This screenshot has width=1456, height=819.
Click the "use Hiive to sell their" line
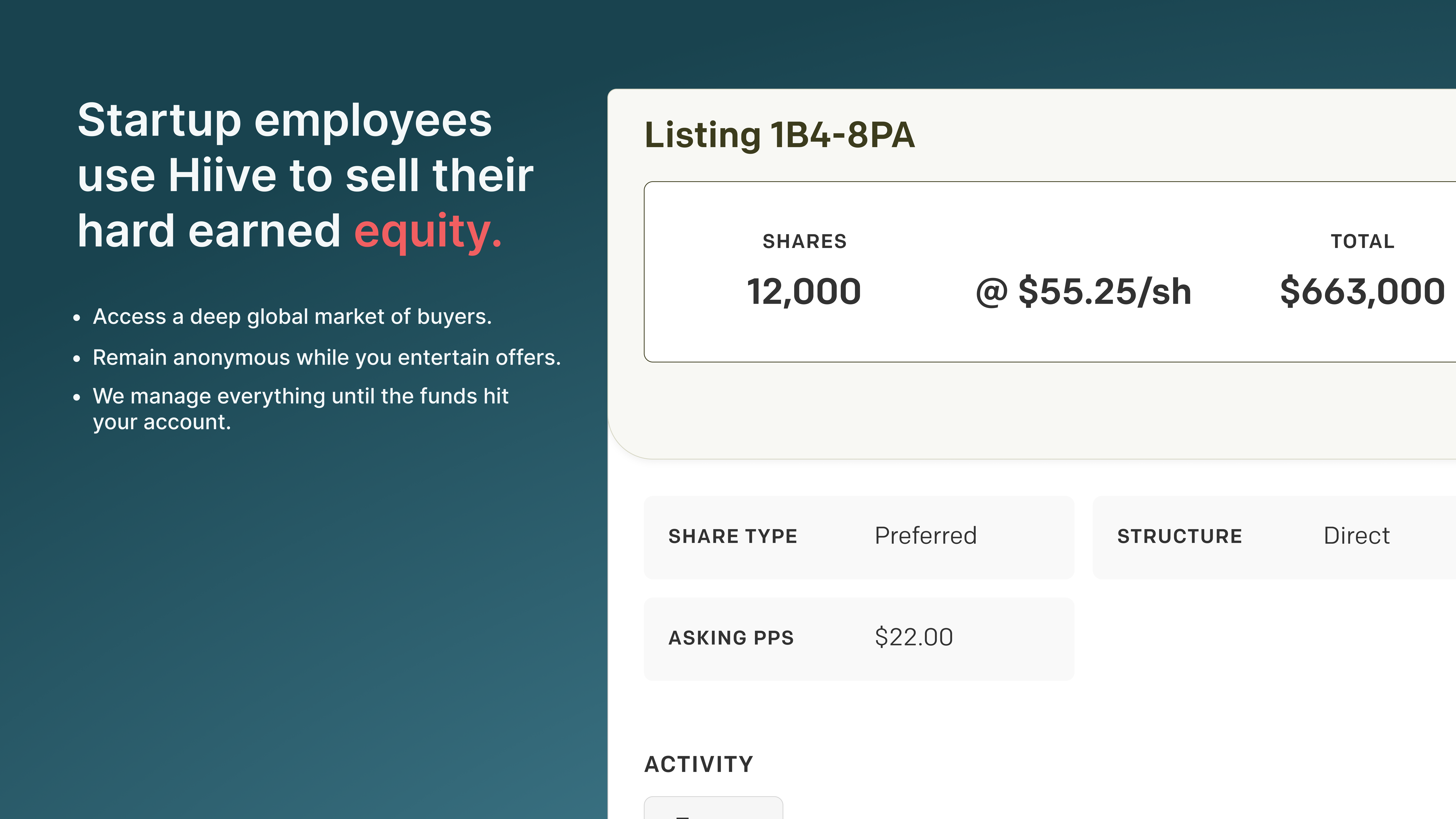coord(305,176)
